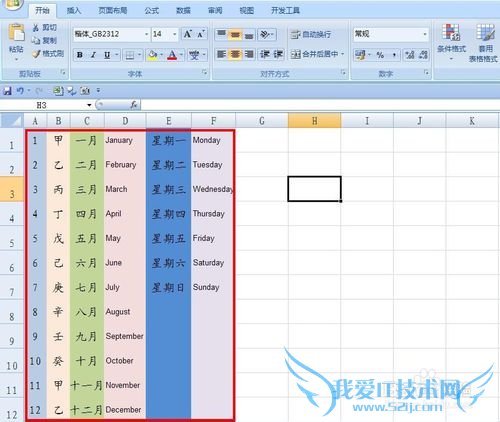Middle align cell content
The image size is (500, 422).
235,34
